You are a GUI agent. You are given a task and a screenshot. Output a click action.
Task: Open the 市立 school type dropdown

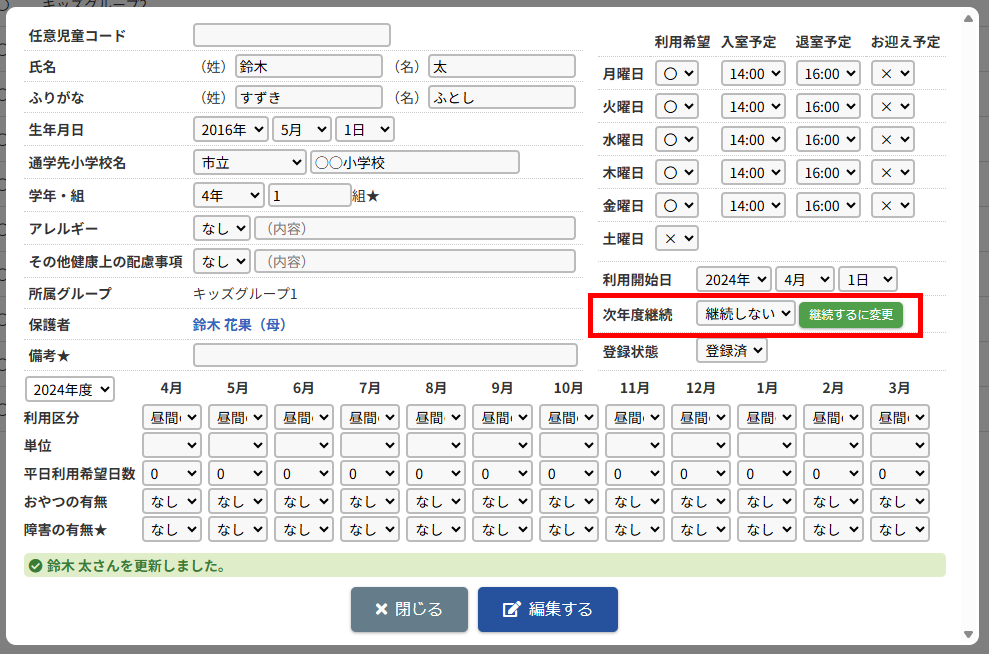pyautogui.click(x=249, y=162)
